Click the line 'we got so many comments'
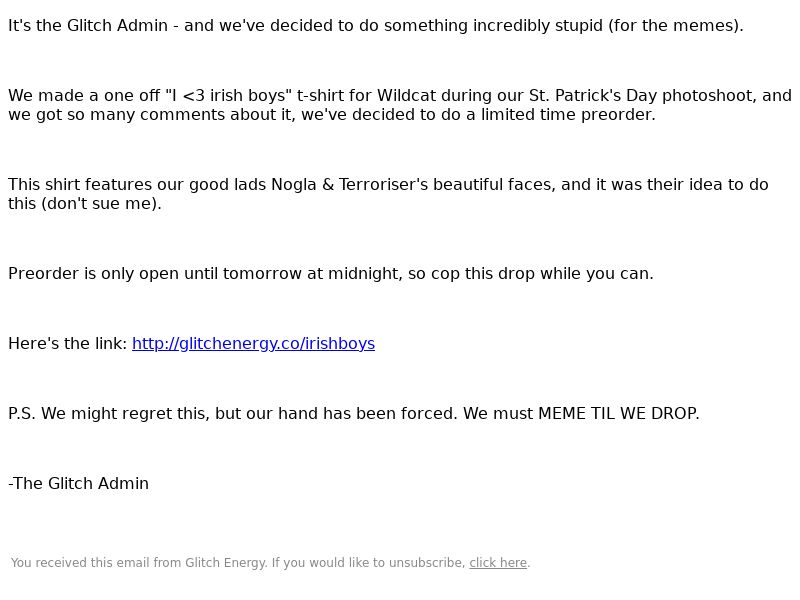 click(x=332, y=114)
